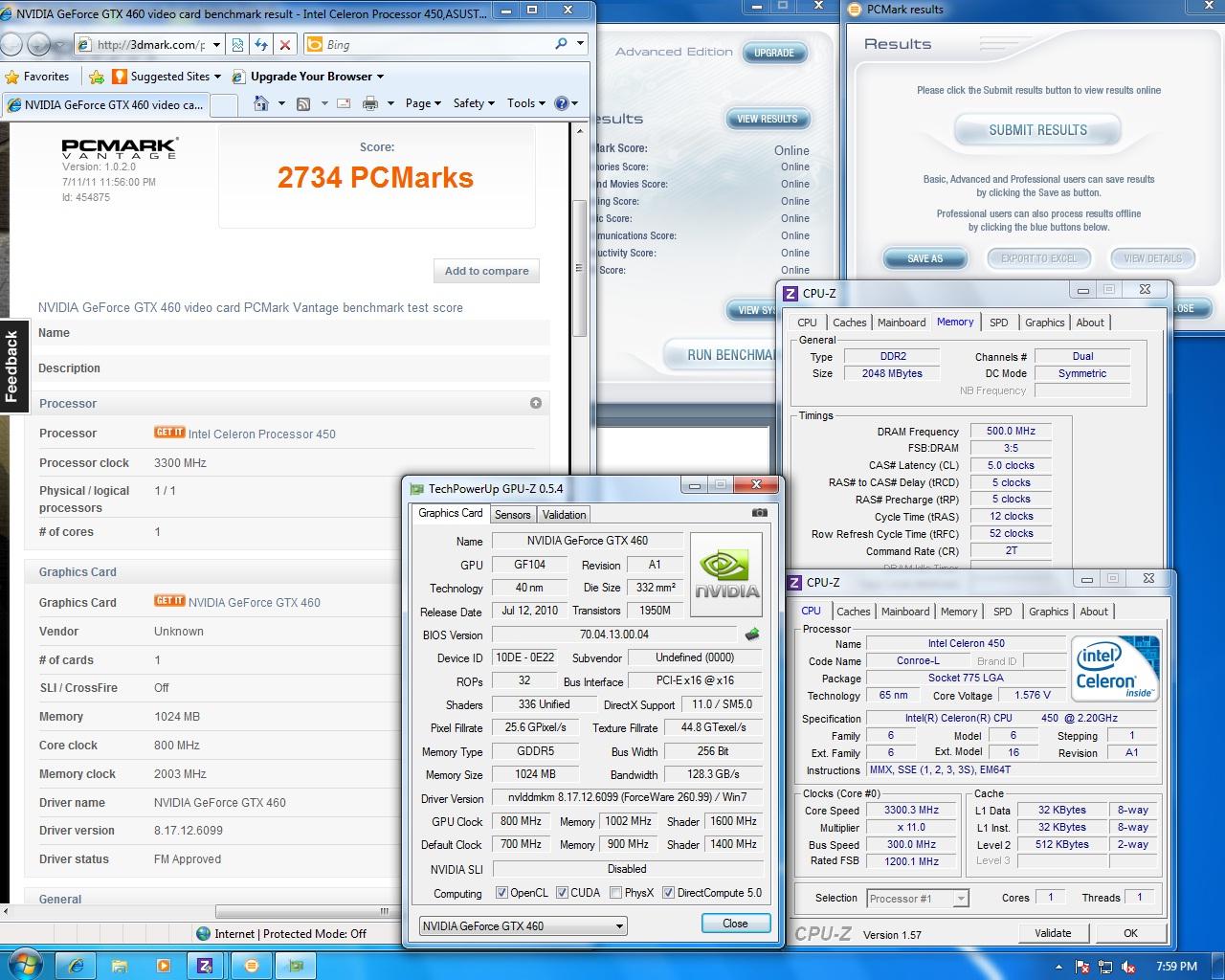Click the orange GET IT badge next to Celeron processor
The height and width of the screenshot is (980, 1225).
(x=169, y=433)
